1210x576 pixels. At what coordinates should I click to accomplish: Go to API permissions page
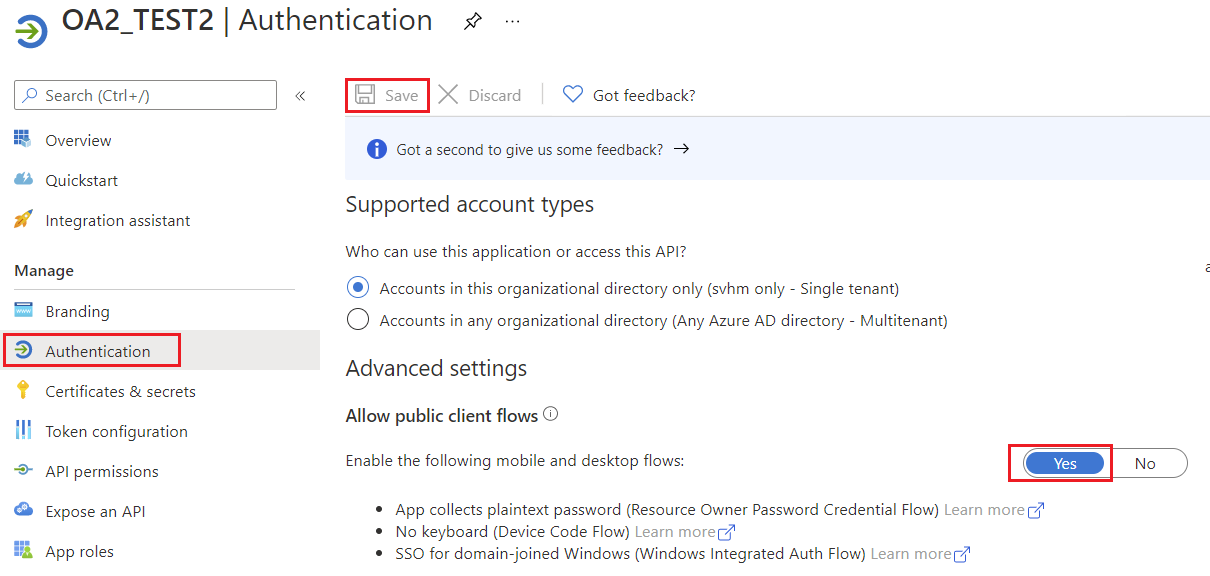[x=102, y=471]
